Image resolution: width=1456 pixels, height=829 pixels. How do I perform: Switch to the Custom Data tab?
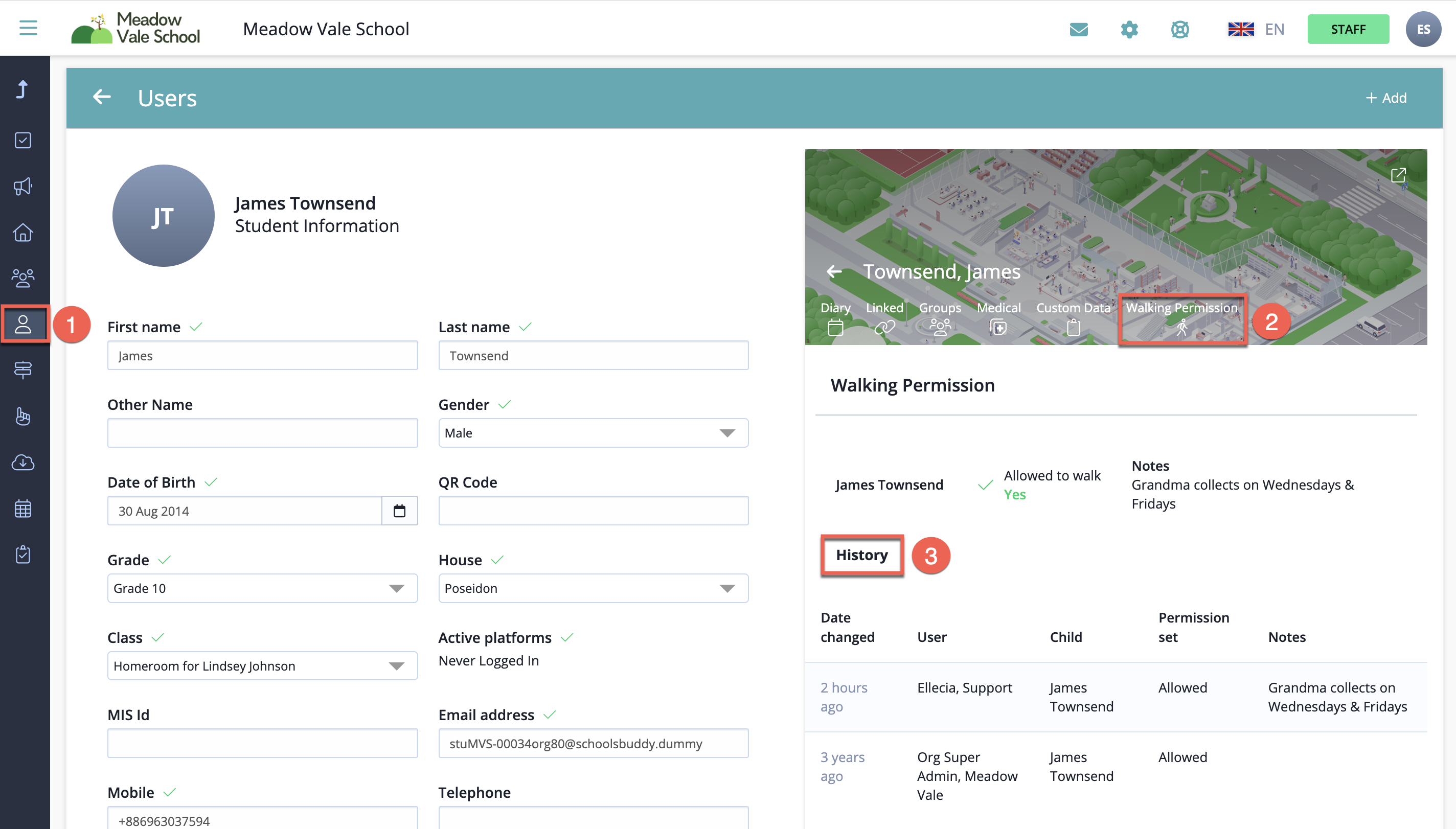(x=1073, y=318)
